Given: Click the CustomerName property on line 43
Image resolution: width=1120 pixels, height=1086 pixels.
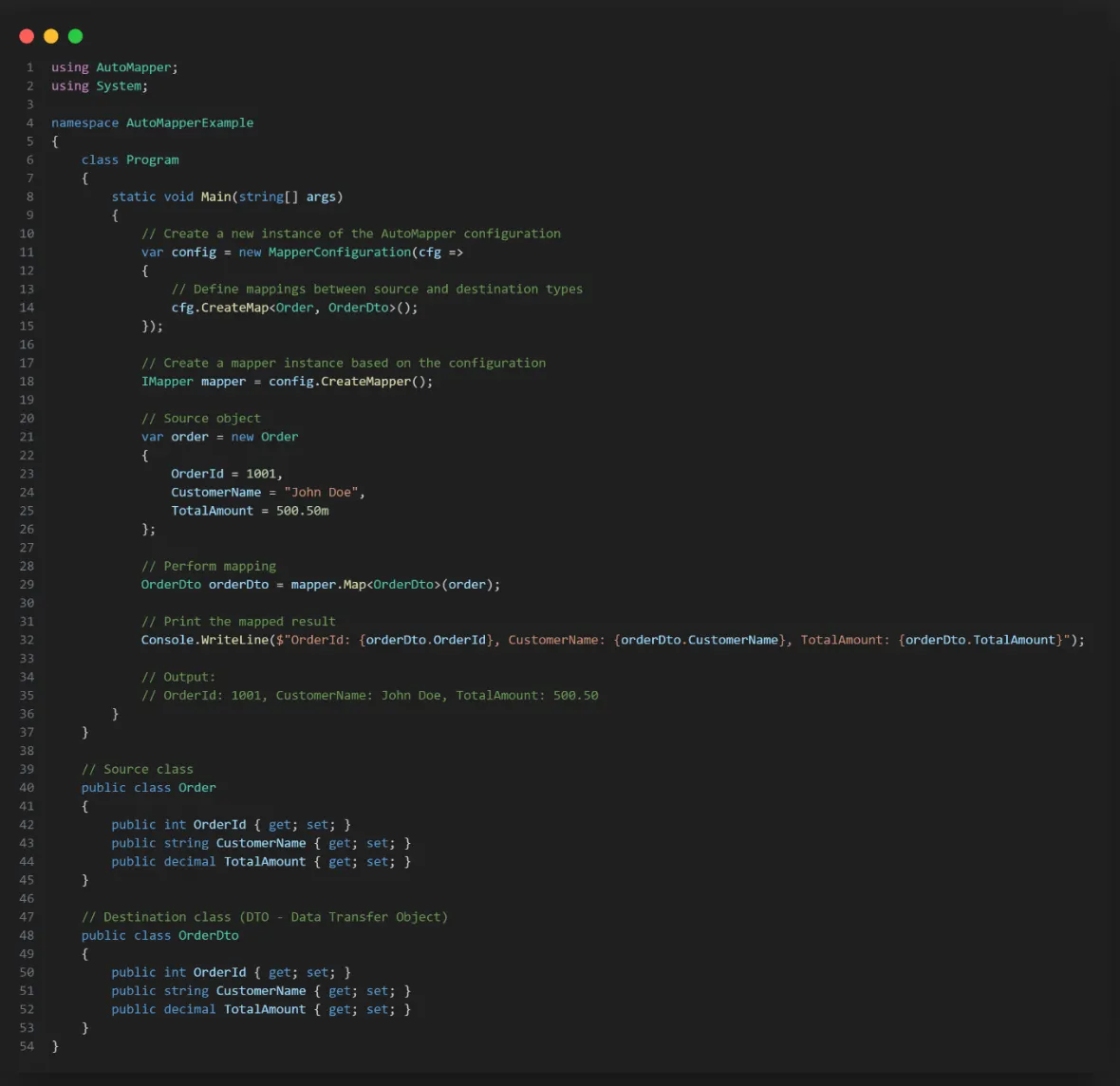Looking at the screenshot, I should pos(261,843).
